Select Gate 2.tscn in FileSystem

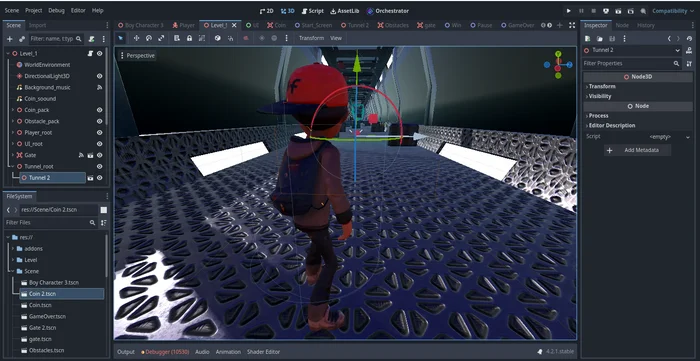point(42,328)
